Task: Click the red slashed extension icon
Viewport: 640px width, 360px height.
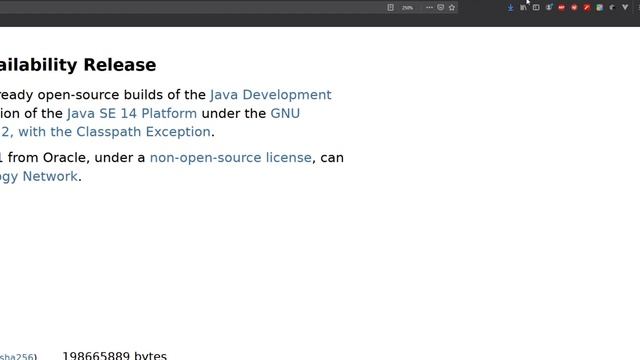Action: click(587, 7)
